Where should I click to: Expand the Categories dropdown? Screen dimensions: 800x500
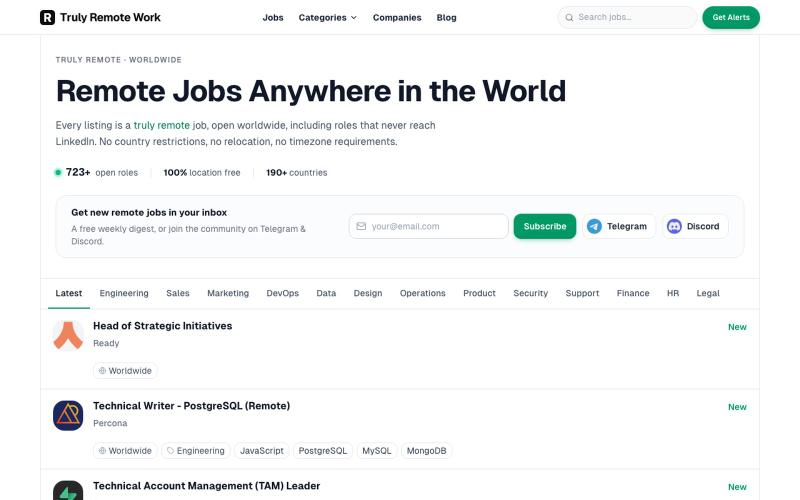(328, 17)
